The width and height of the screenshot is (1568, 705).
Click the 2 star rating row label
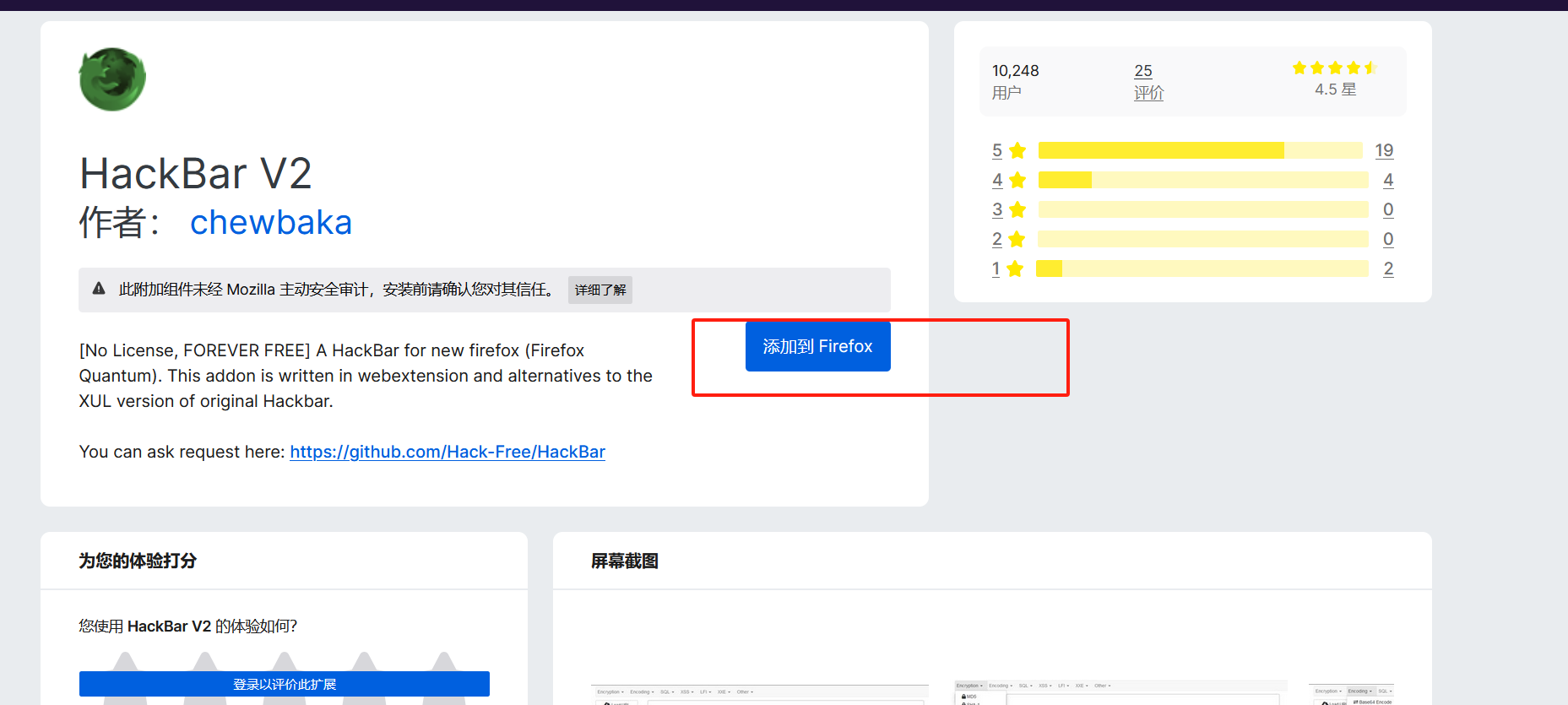click(997, 239)
